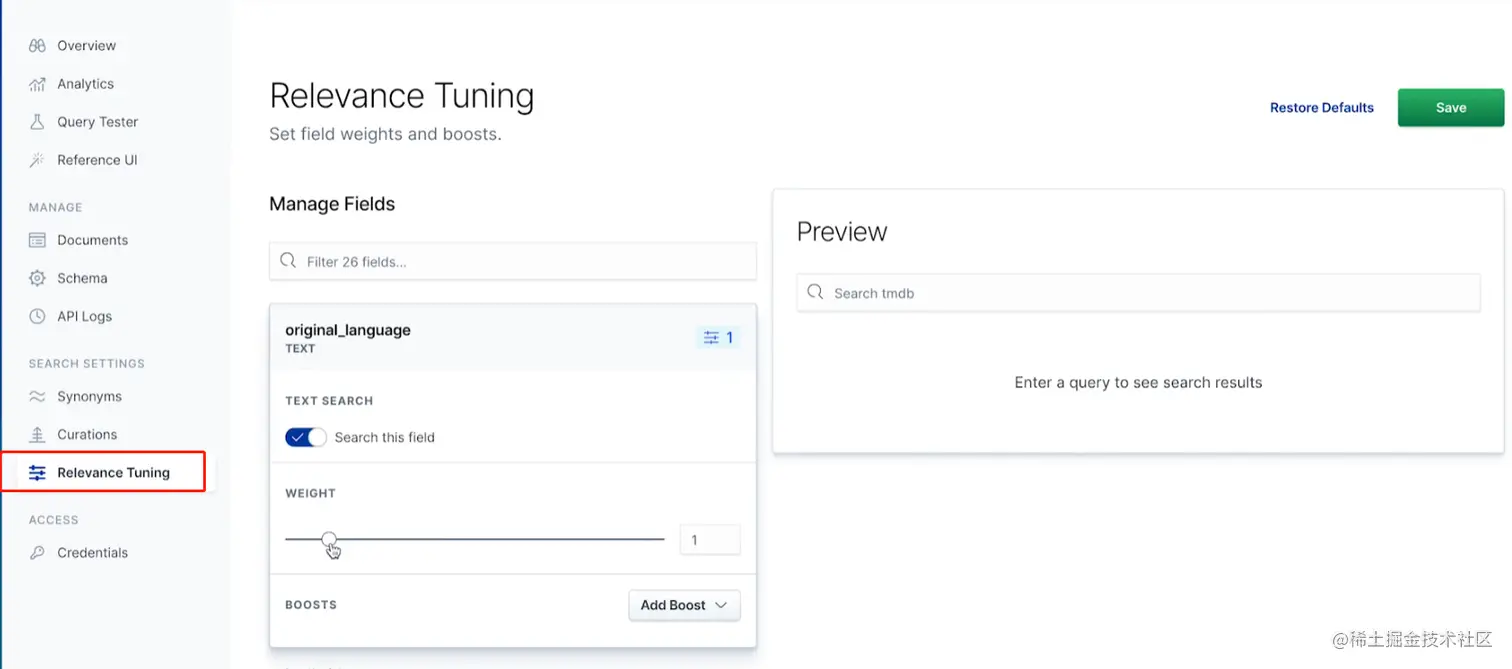Screen dimensions: 1512x669
Task: Click the magnifier icon in Filter fields box
Action: 288,261
